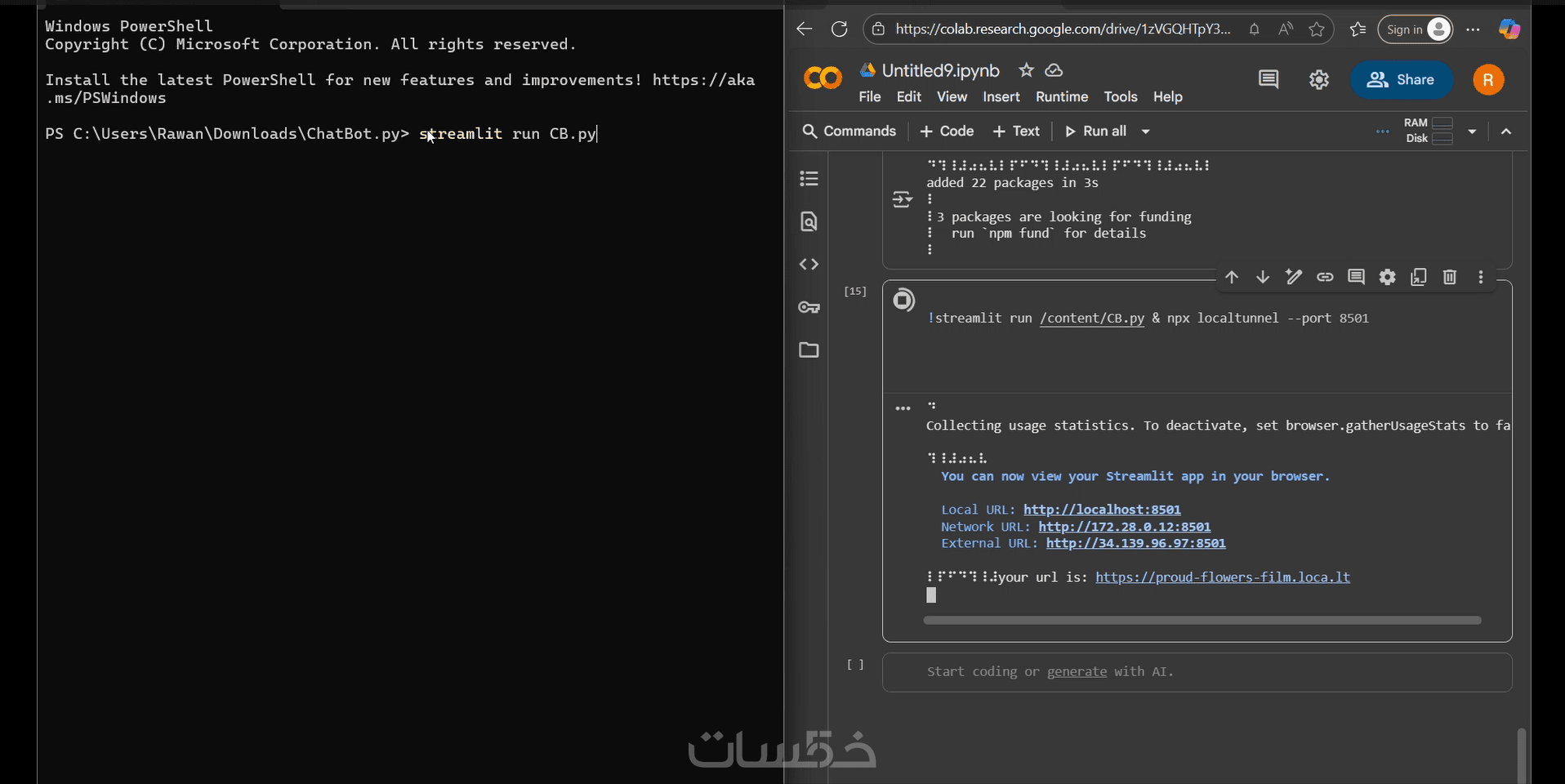Open the Table of contents panel

point(809,178)
